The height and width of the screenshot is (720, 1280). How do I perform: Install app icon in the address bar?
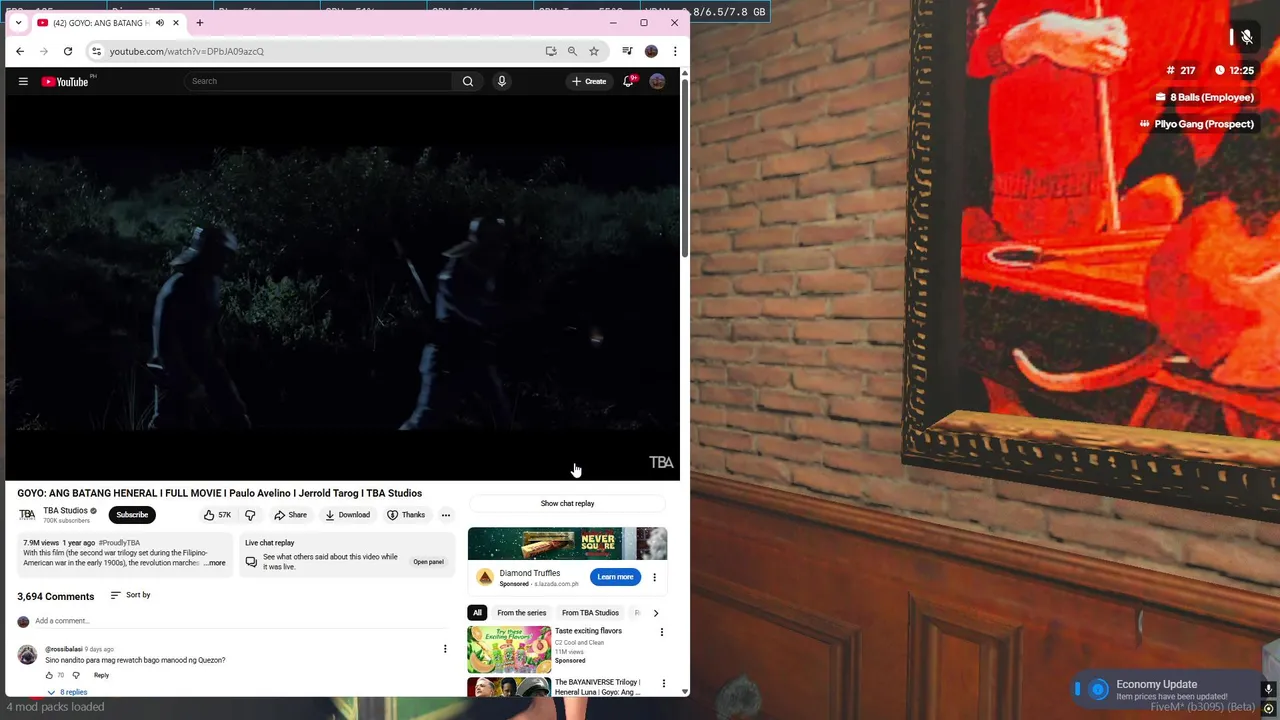(x=551, y=51)
